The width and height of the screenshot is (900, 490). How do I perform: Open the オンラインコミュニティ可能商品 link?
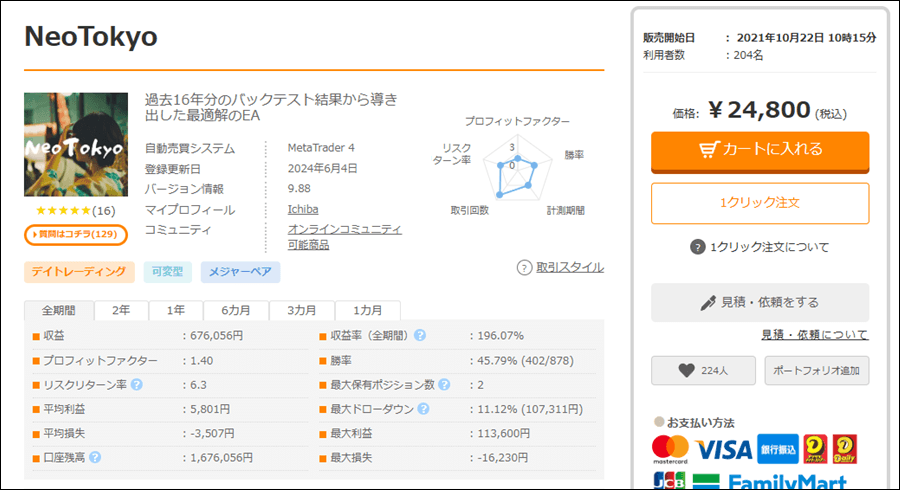click(344, 237)
